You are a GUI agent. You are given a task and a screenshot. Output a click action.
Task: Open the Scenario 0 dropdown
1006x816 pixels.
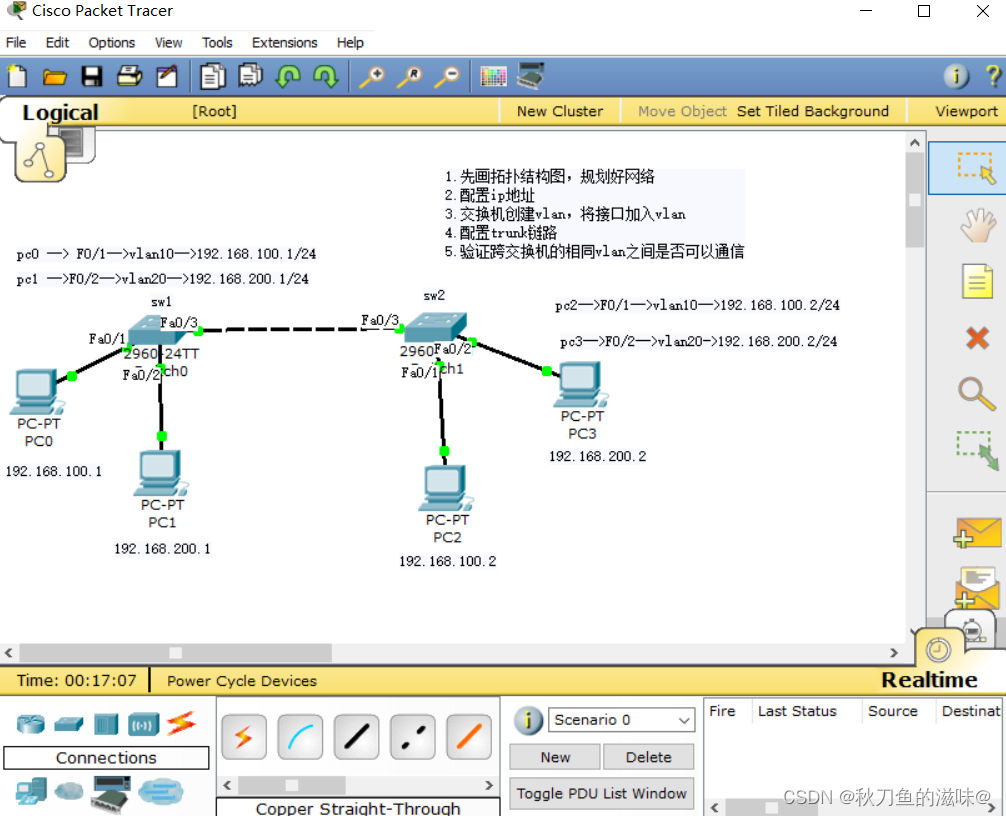tap(621, 720)
